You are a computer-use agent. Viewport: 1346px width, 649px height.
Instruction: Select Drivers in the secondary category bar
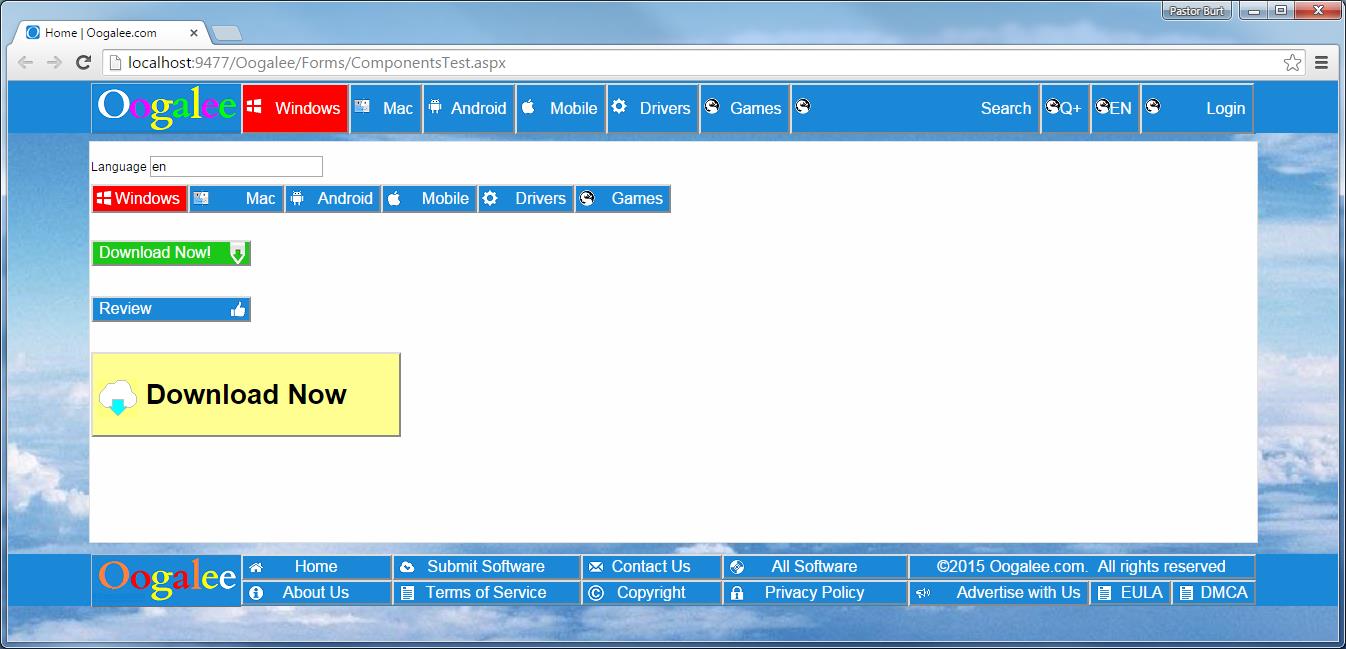(526, 198)
